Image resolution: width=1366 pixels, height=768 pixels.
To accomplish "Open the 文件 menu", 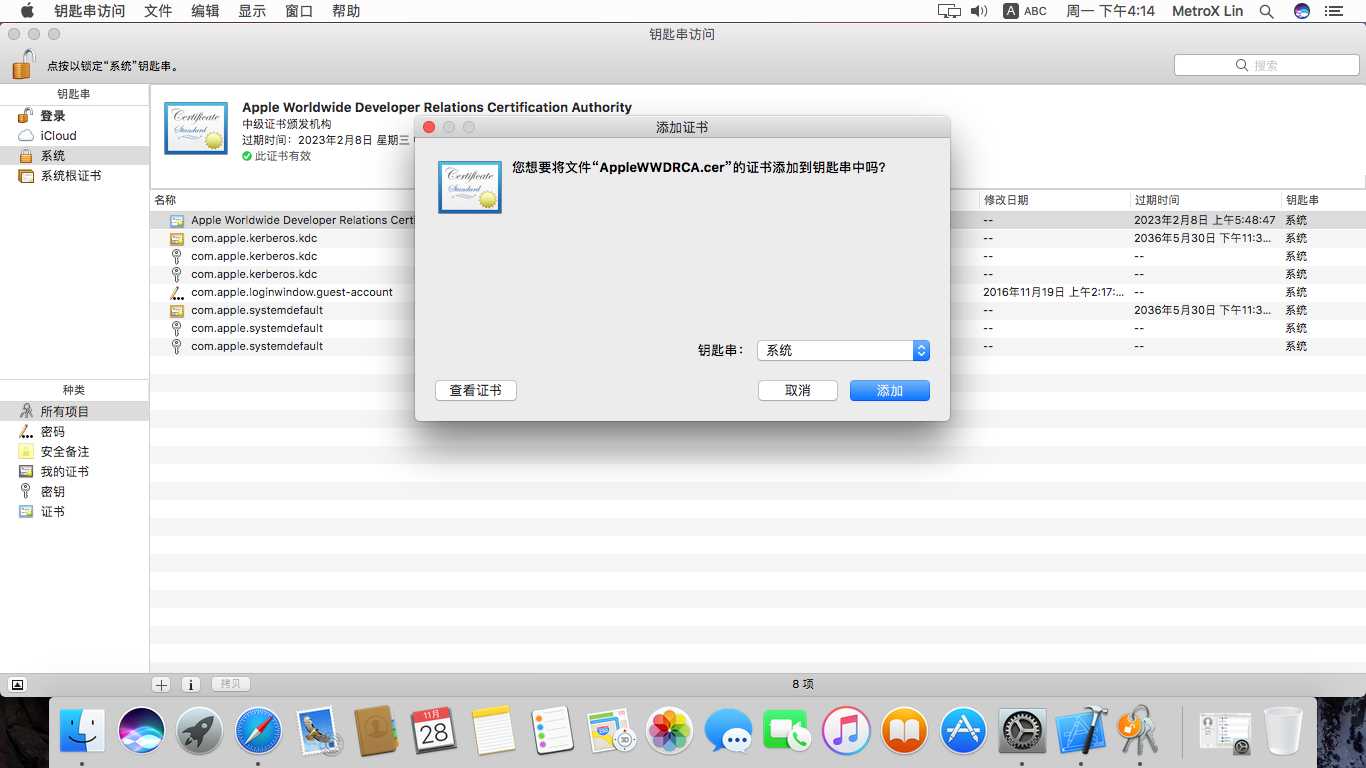I will point(158,11).
